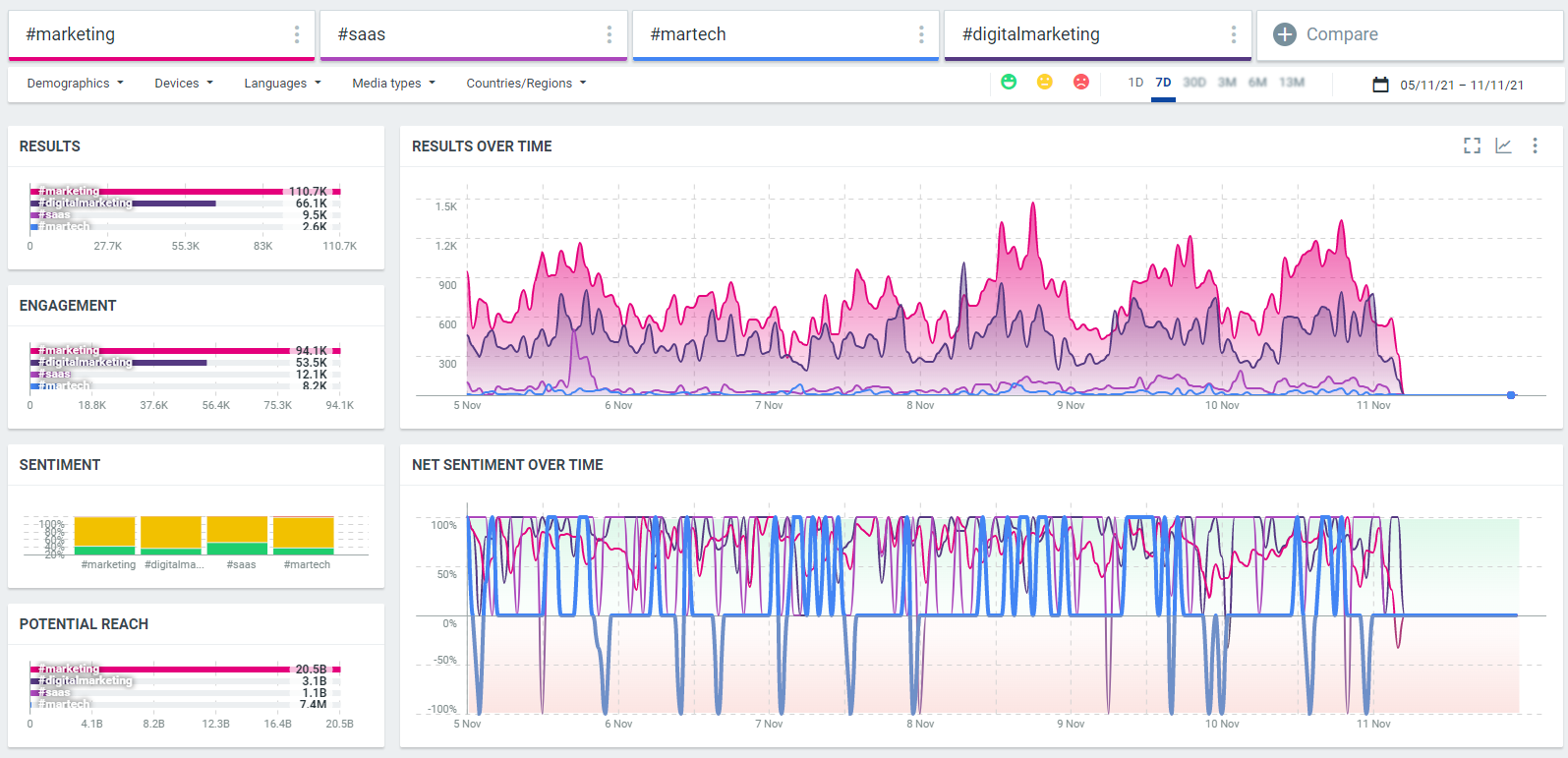Expand the Countries/Regions dropdown
Viewport: 1568px width, 758px height.
[x=526, y=84]
